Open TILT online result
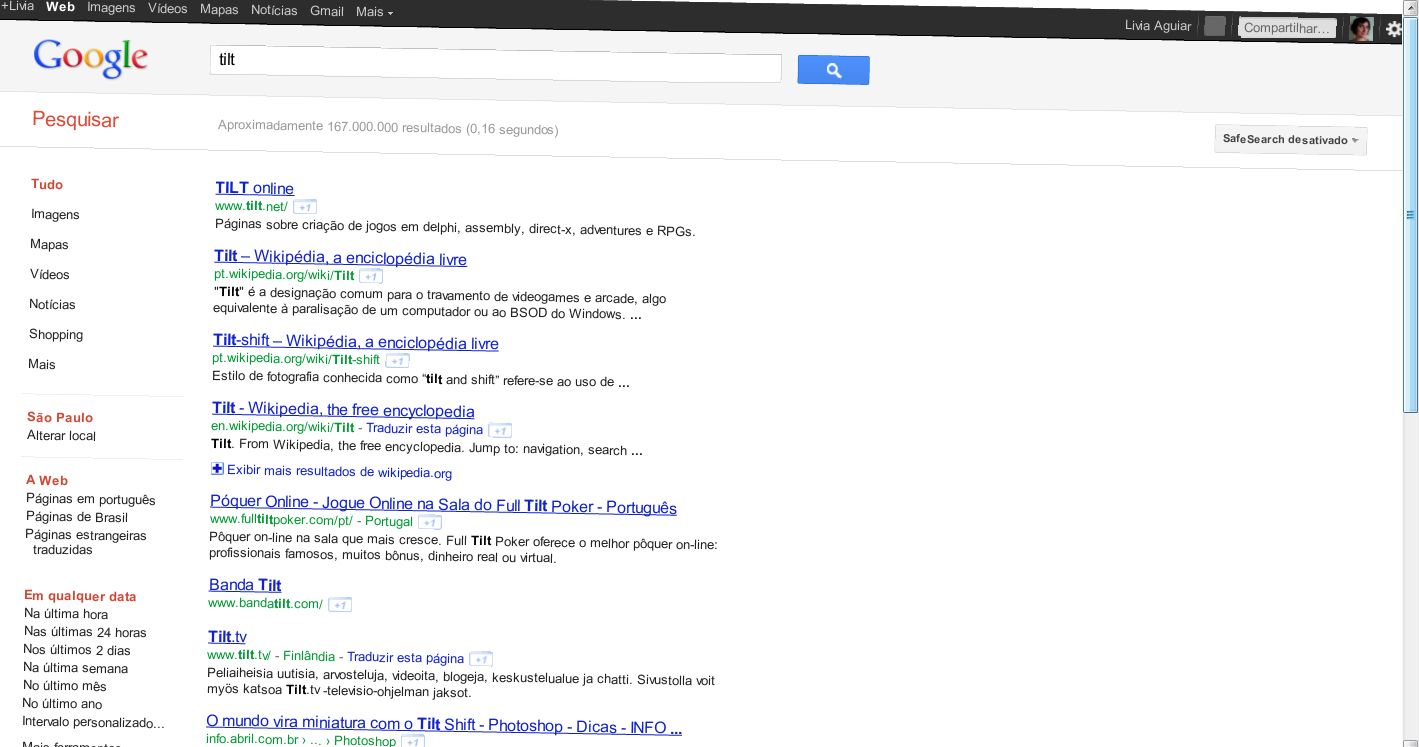1419x747 pixels. pos(255,188)
